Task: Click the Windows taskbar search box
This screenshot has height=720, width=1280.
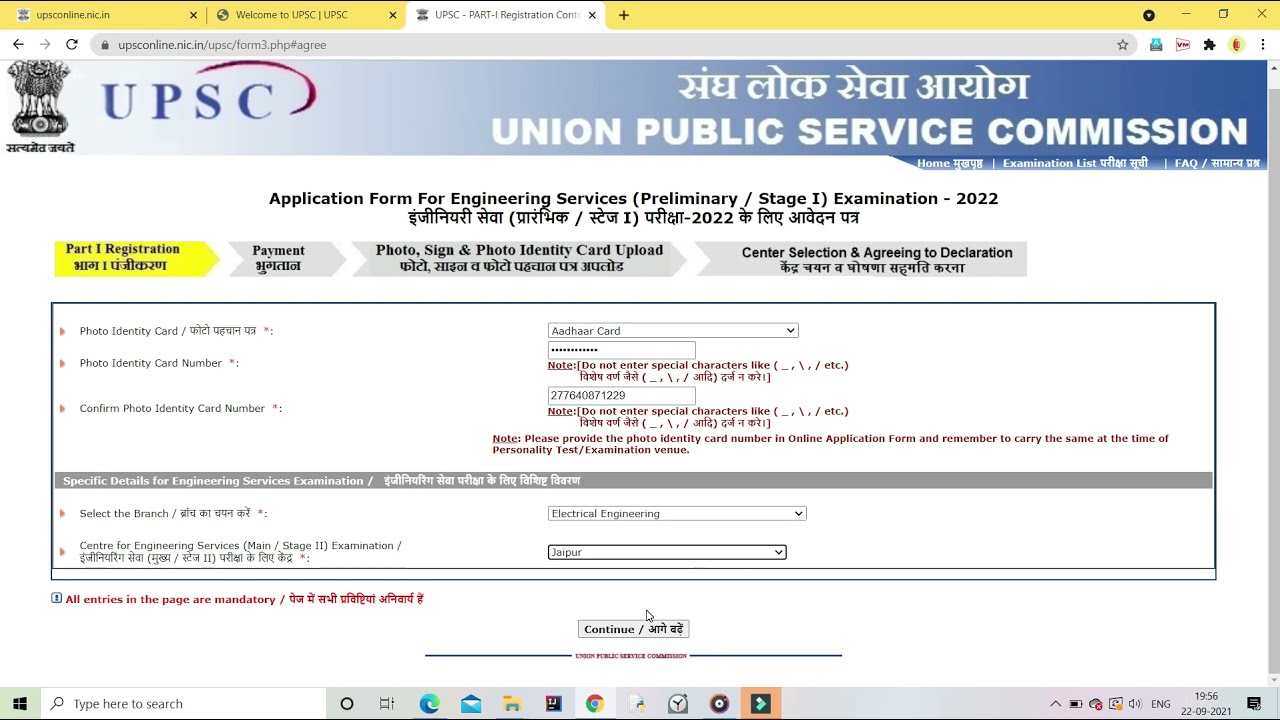Action: click(x=183, y=703)
